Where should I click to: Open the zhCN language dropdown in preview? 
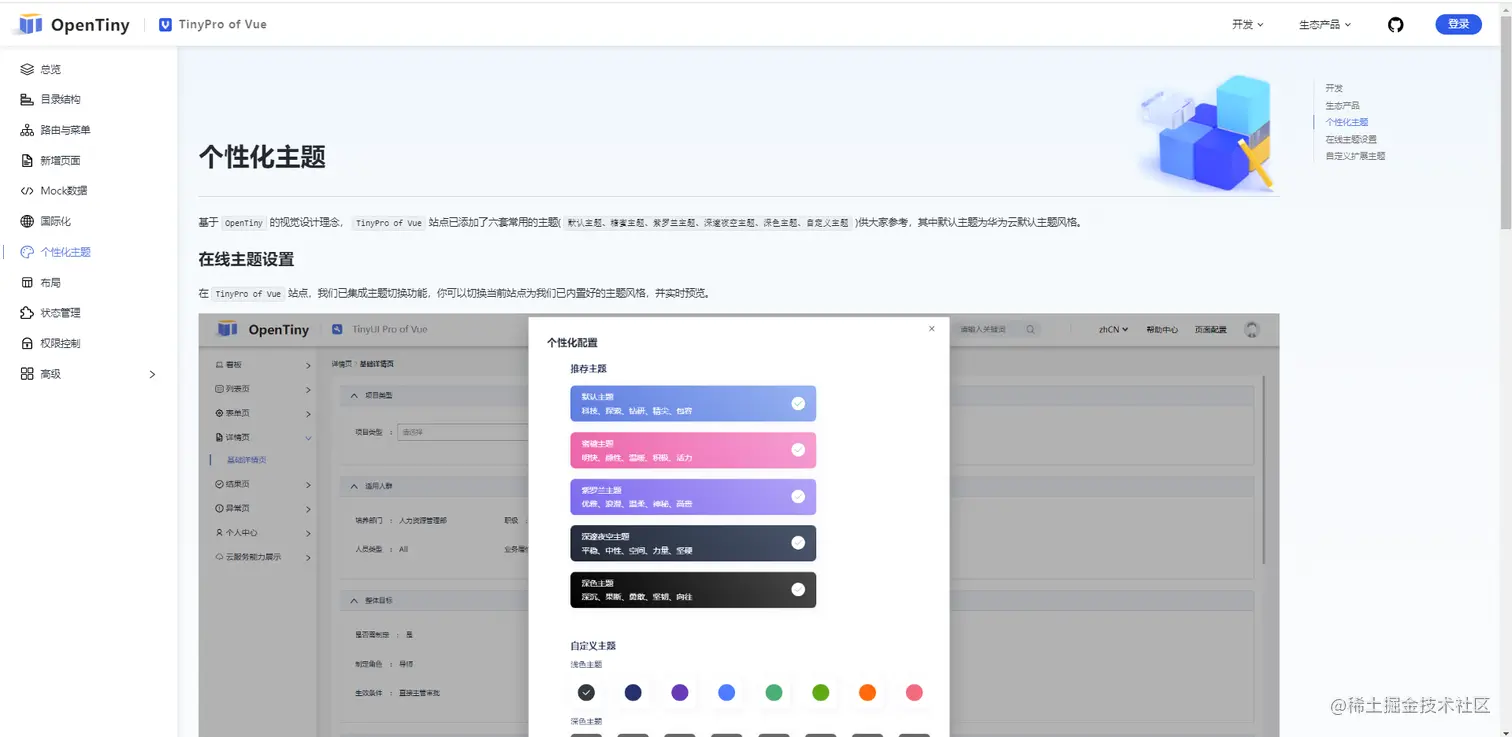1113,329
